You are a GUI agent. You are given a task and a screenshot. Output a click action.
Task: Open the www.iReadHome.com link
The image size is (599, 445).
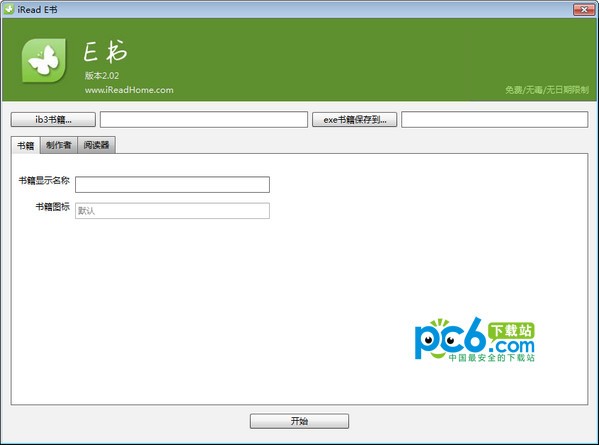click(129, 90)
